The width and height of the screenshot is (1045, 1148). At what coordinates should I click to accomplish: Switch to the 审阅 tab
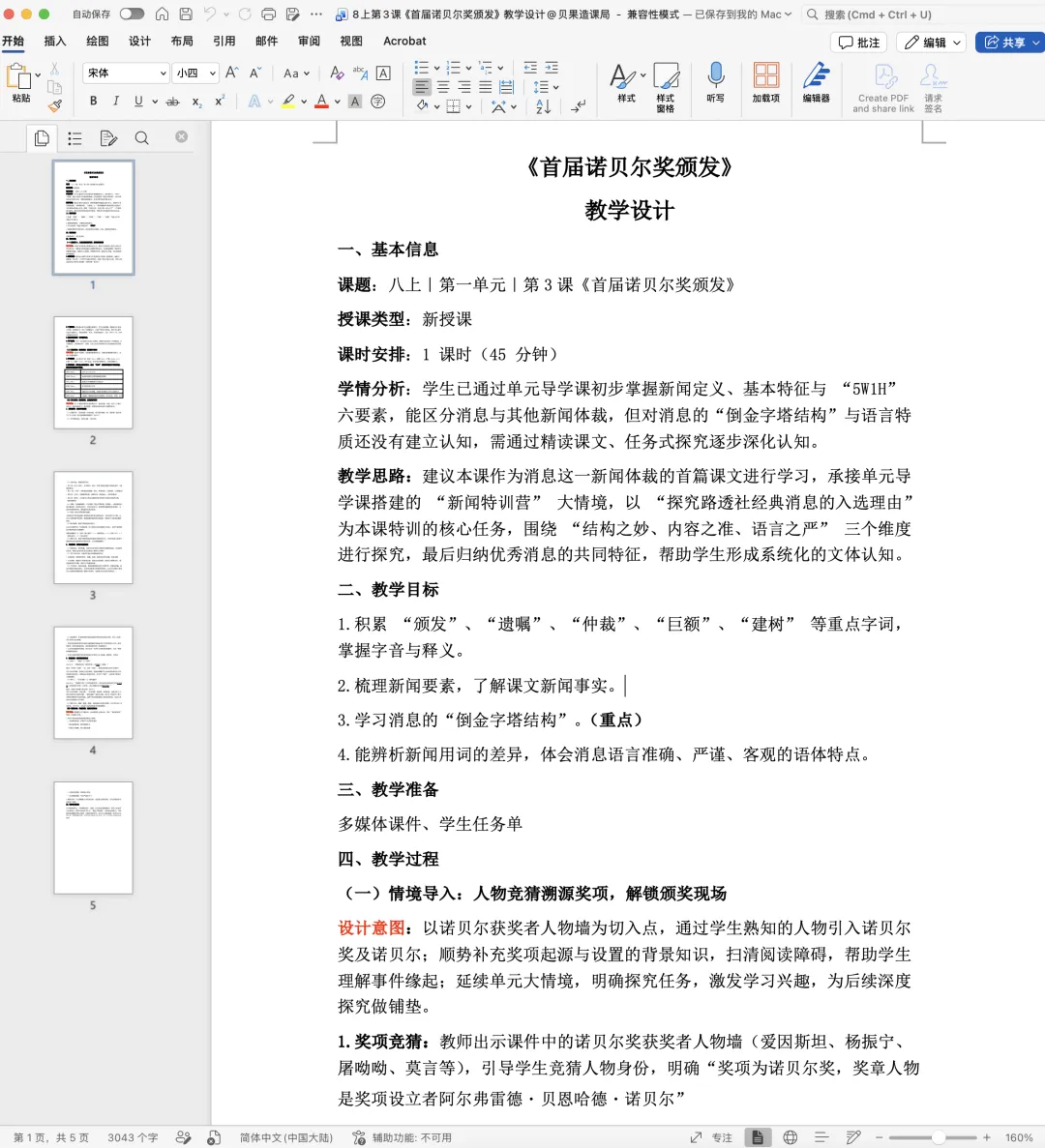(x=309, y=41)
